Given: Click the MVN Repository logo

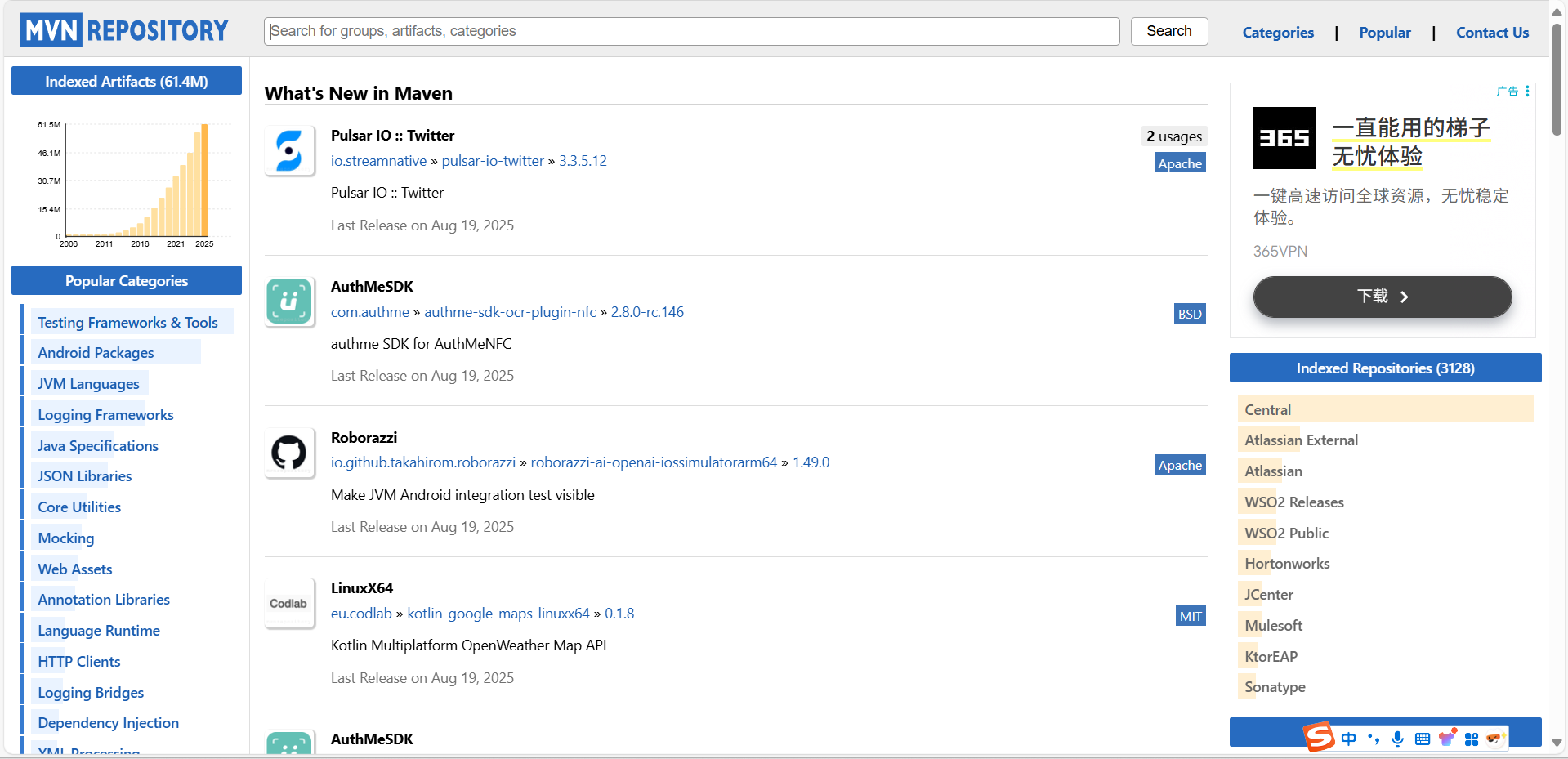Looking at the screenshot, I should point(124,30).
